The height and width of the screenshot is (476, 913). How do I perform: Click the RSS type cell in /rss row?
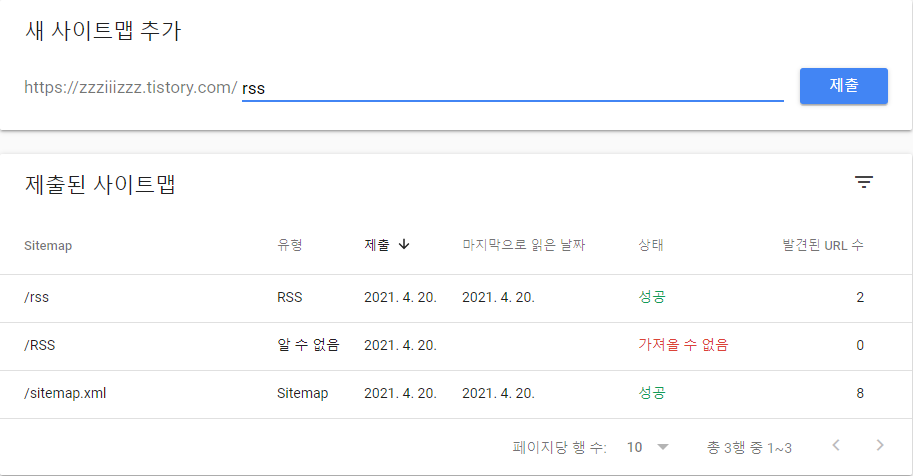click(289, 297)
